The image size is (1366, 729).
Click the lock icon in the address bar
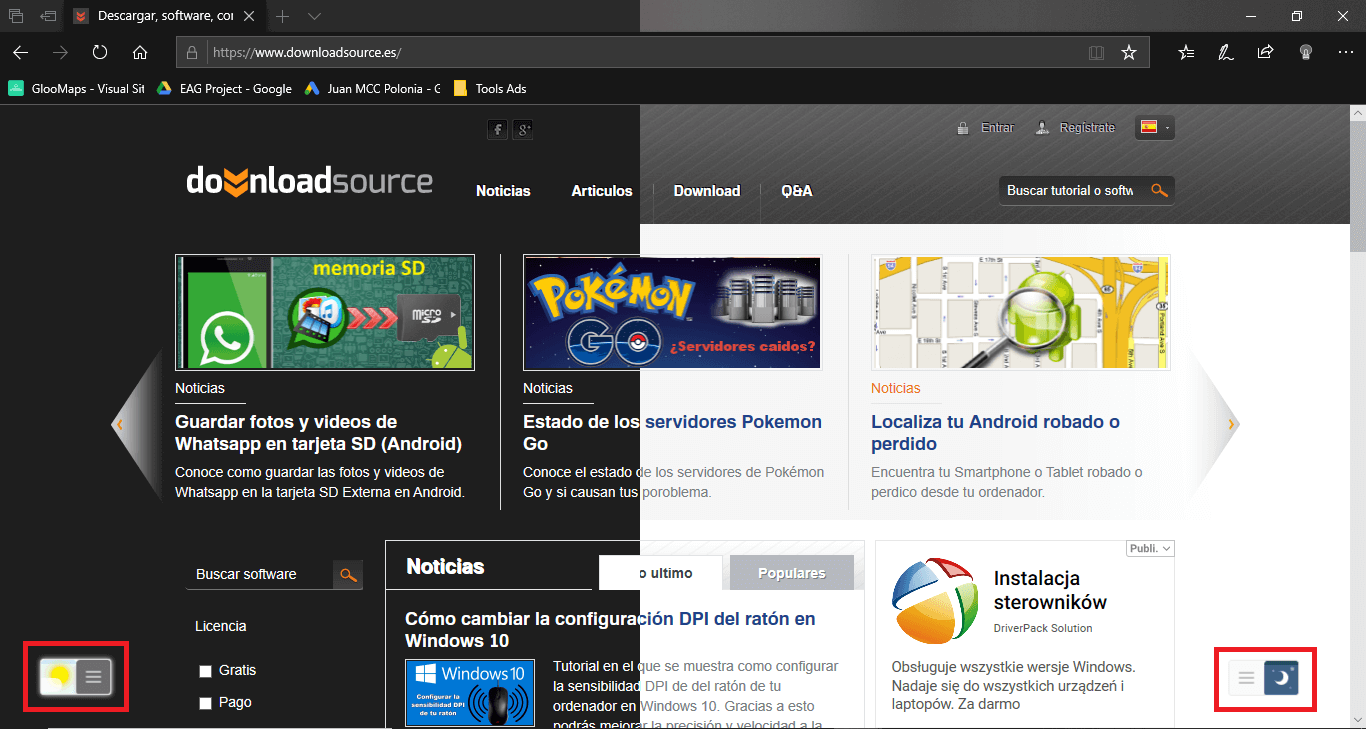192,53
